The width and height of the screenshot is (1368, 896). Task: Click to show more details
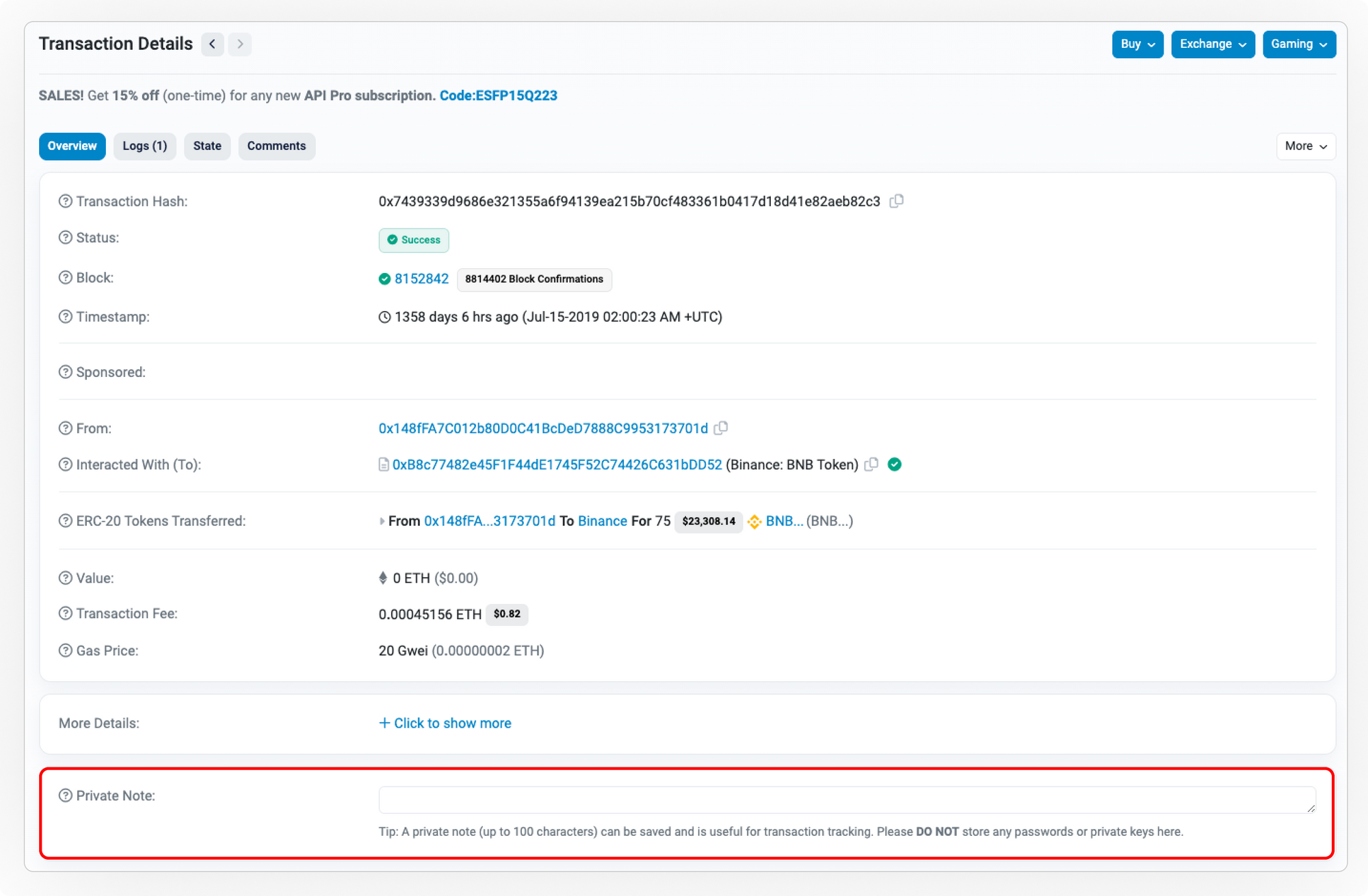pyautogui.click(x=445, y=724)
